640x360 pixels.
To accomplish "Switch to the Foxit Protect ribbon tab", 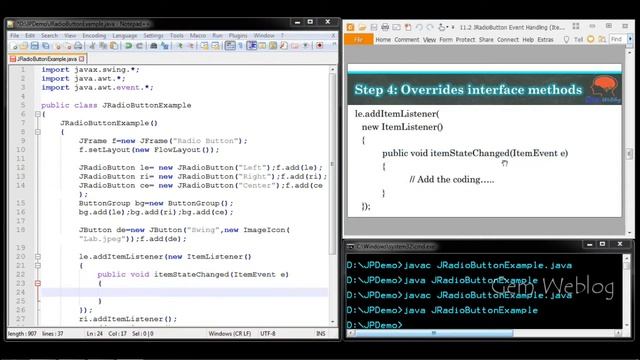I will tap(465, 40).
